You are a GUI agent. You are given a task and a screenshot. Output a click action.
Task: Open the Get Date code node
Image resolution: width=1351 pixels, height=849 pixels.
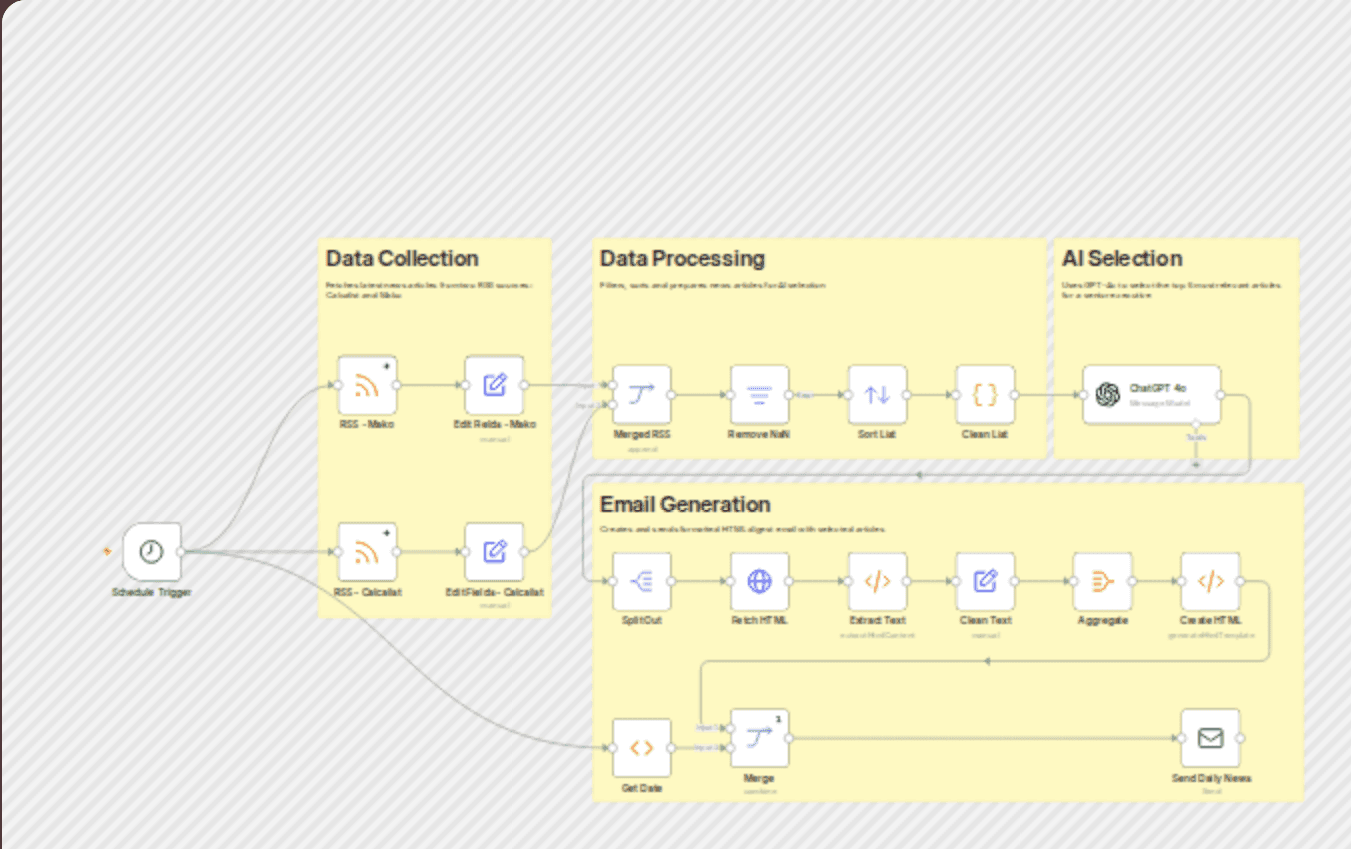pos(642,747)
